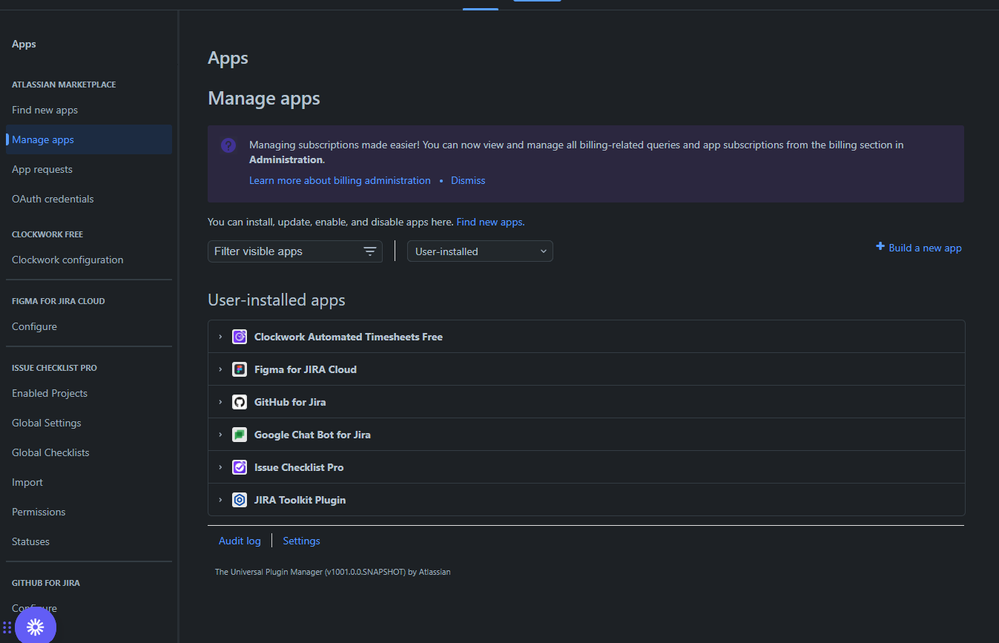Click the Clockwork Automated Timesheets app icon
999x643 pixels.
pos(239,336)
